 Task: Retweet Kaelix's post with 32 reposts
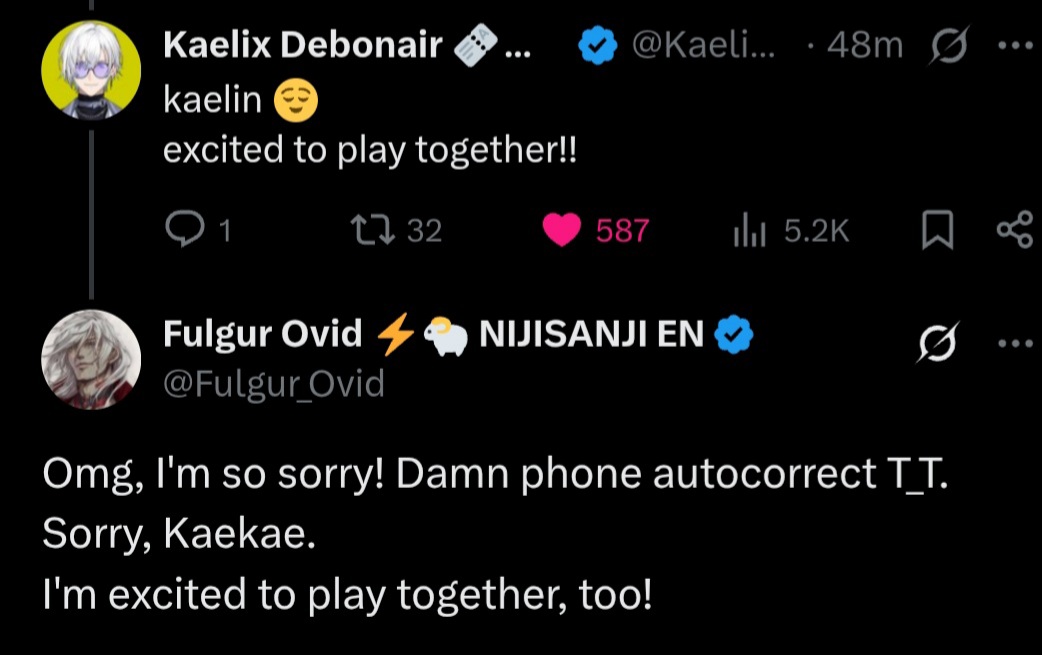click(x=373, y=230)
